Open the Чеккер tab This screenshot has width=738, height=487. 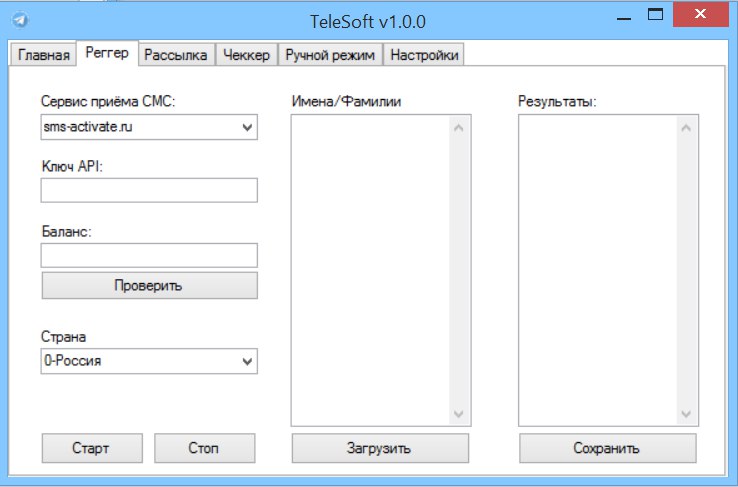(246, 55)
